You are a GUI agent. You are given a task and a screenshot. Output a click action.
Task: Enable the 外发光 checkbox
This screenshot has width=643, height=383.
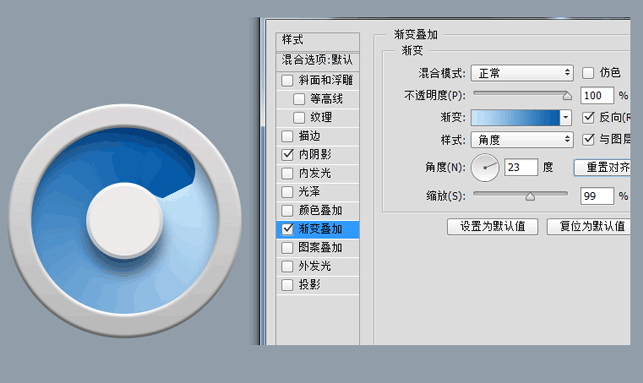[287, 267]
